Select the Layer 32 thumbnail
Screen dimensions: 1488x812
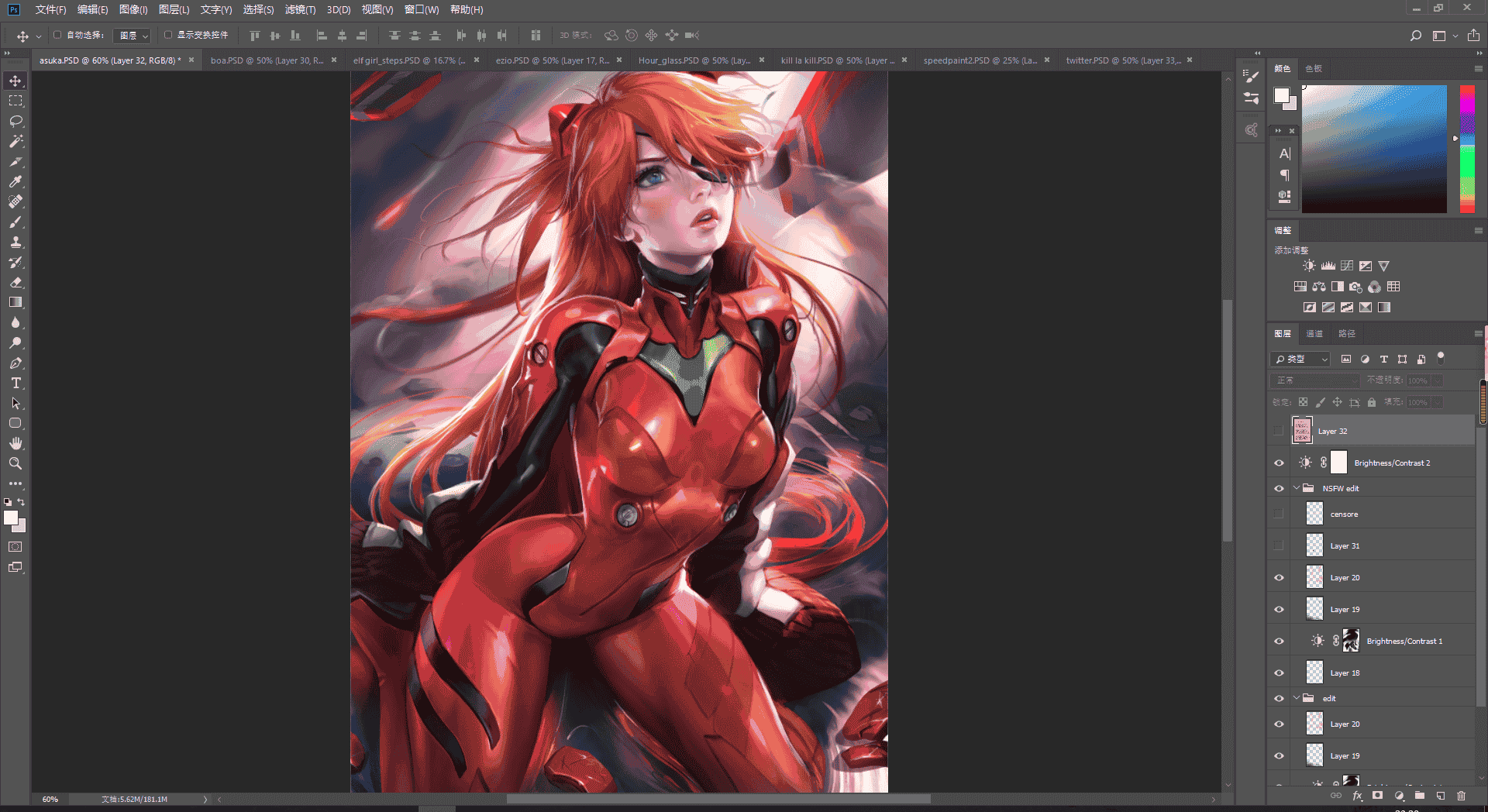click(1302, 431)
